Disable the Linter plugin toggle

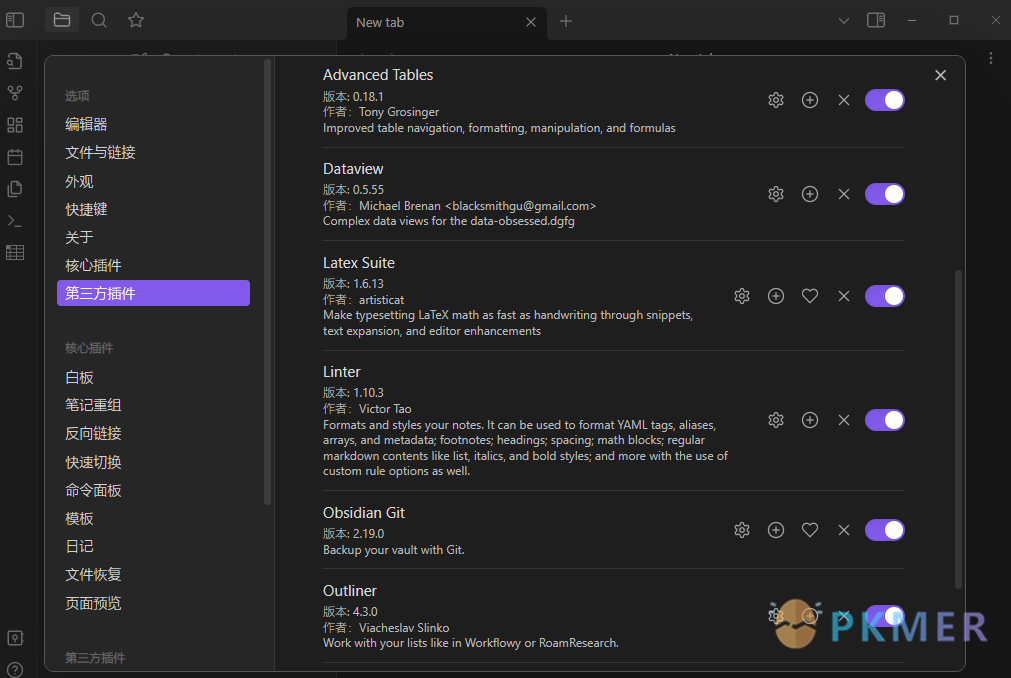pyautogui.click(x=885, y=420)
